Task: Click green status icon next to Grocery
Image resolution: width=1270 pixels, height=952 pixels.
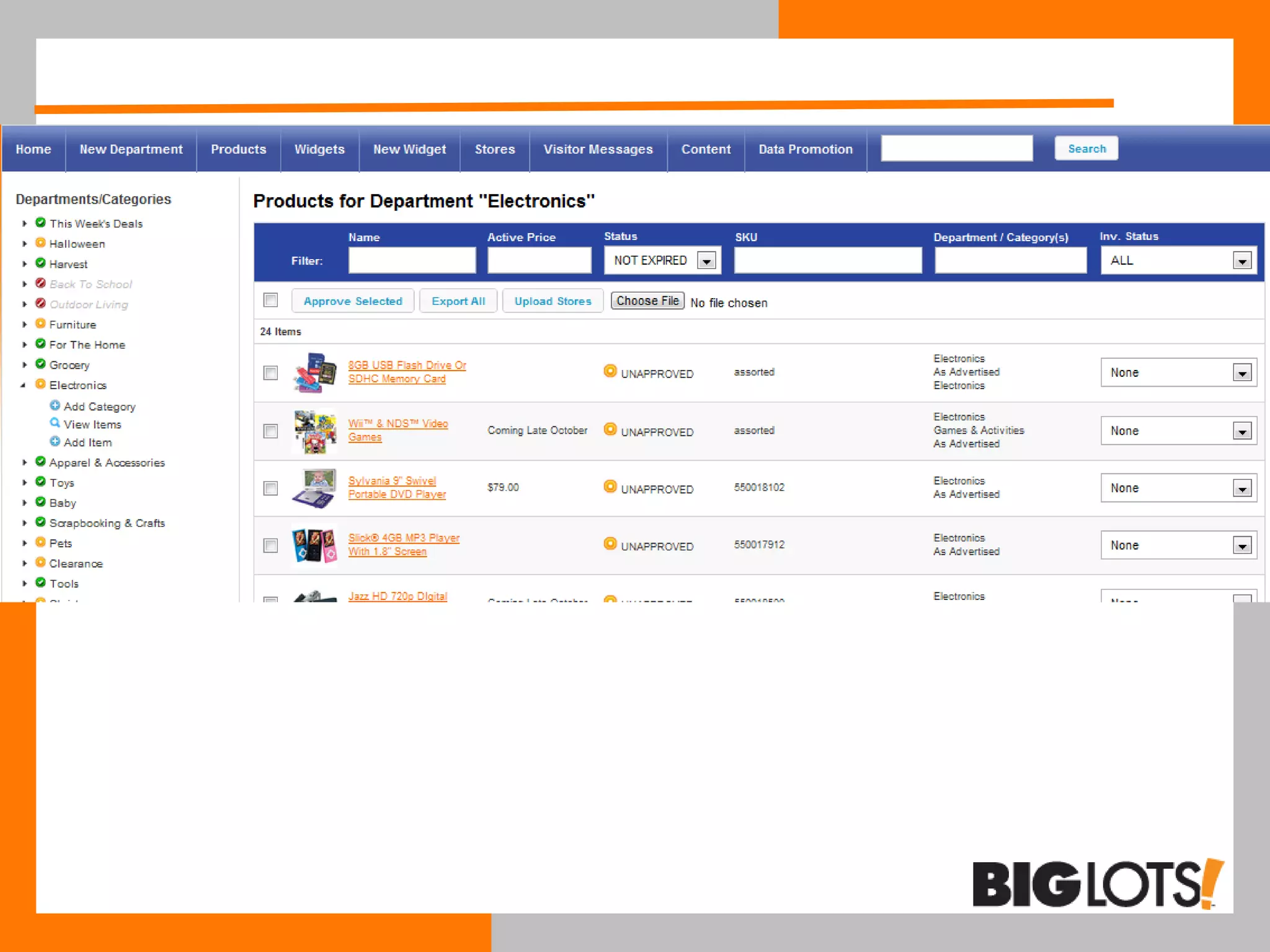Action: click(40, 364)
